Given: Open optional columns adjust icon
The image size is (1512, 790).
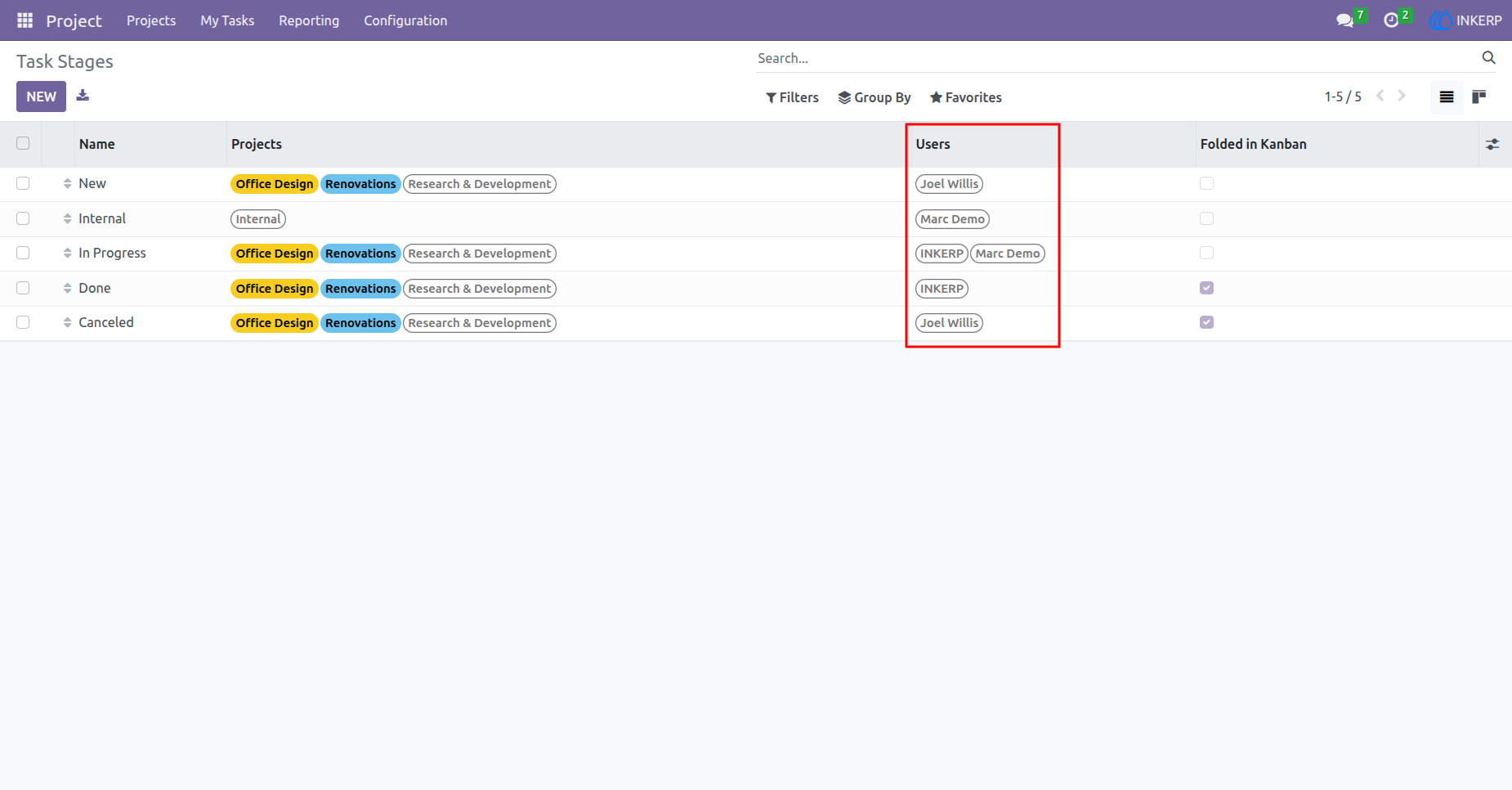Looking at the screenshot, I should (1492, 144).
